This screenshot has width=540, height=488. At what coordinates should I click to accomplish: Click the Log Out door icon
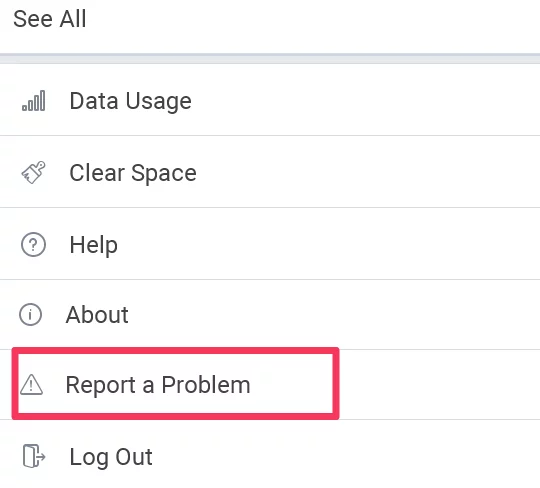pyautogui.click(x=34, y=456)
